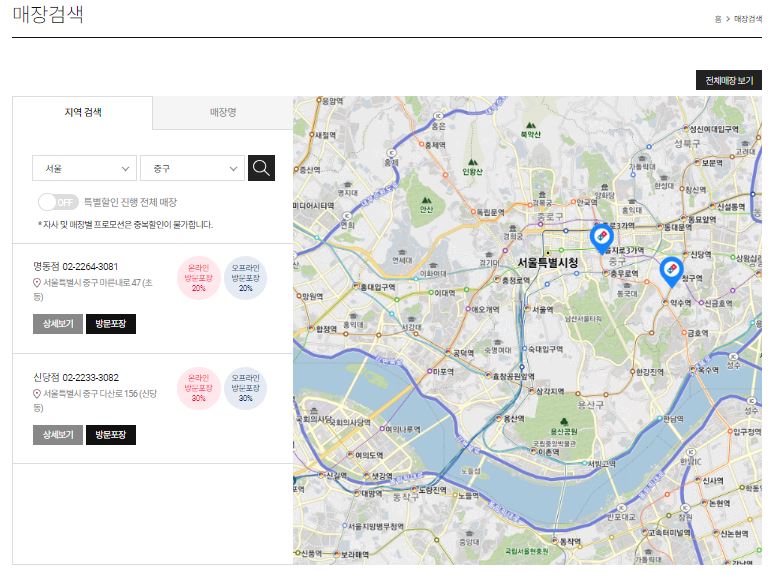
Task: Click 명동점 오프라인 방문포장 20% badge
Action: (x=245, y=278)
